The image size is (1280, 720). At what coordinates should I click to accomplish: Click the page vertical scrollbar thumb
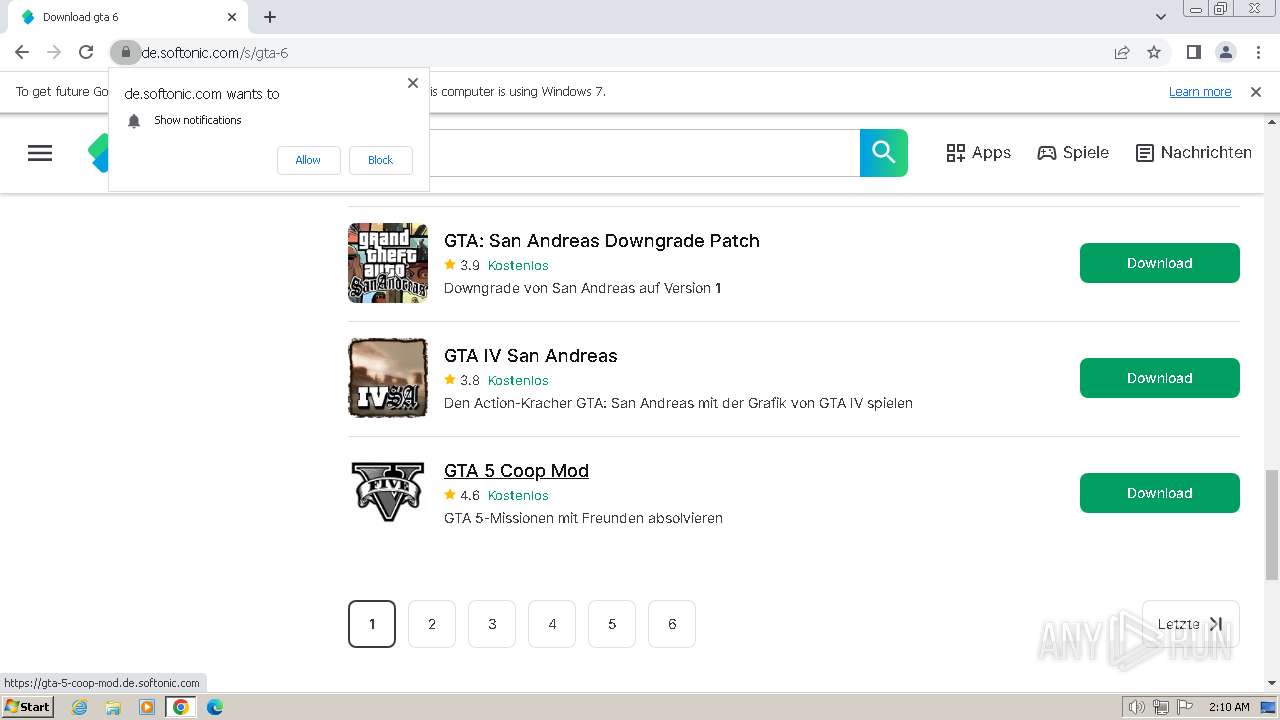click(x=1272, y=524)
